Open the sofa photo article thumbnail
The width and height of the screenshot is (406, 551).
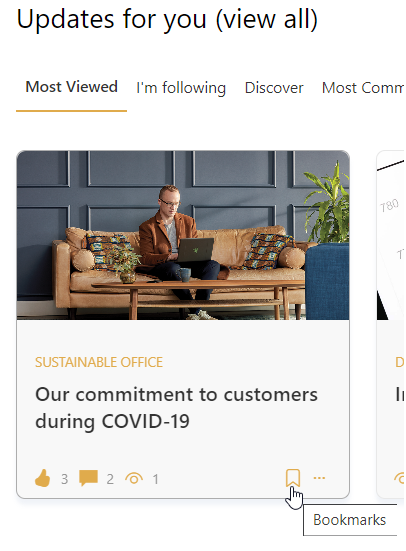pyautogui.click(x=183, y=235)
